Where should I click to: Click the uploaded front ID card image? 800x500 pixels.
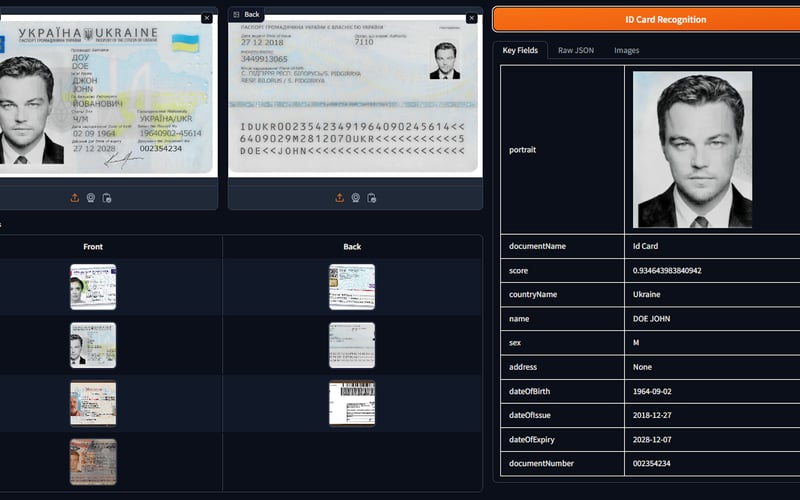[x=109, y=96]
